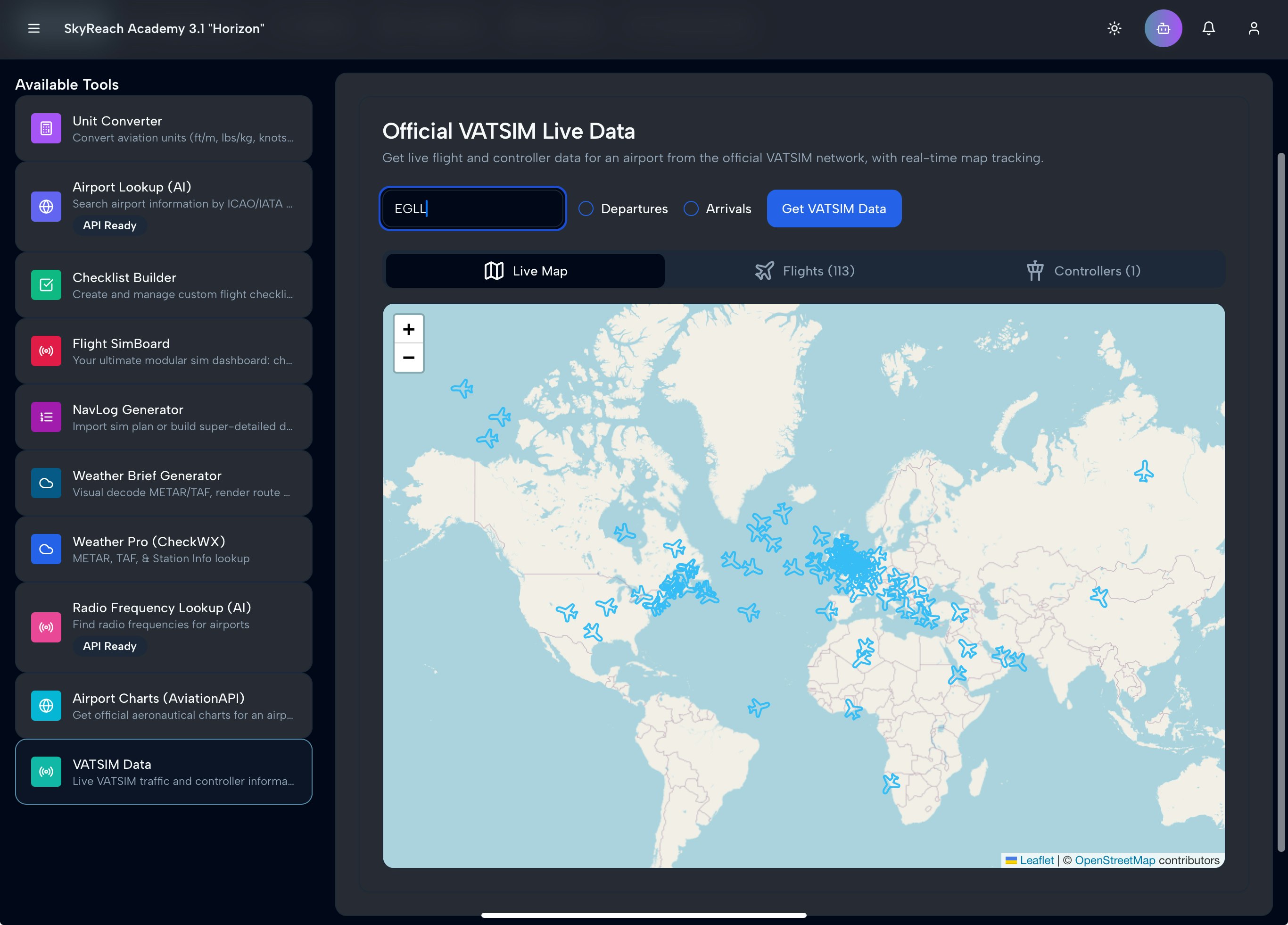The image size is (1288, 925).
Task: Click the Weather Brief Generator cloud icon
Action: click(x=46, y=483)
